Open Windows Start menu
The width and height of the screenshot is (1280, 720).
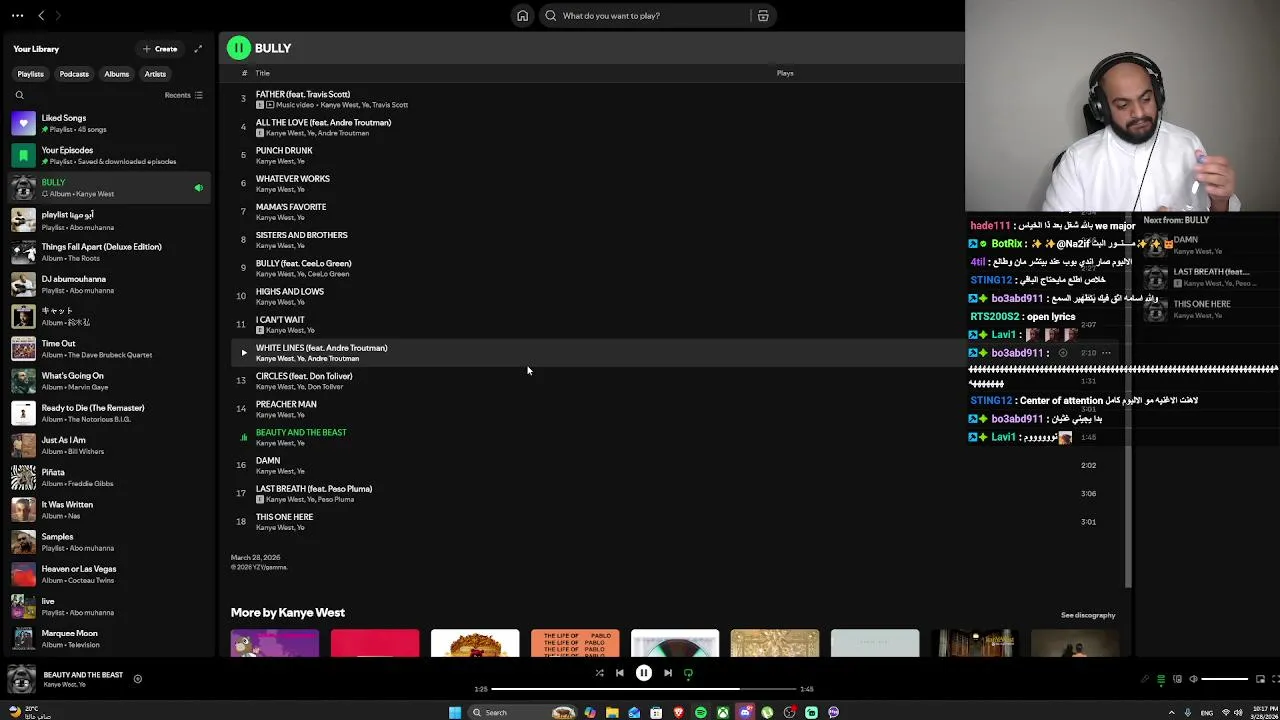coord(455,712)
